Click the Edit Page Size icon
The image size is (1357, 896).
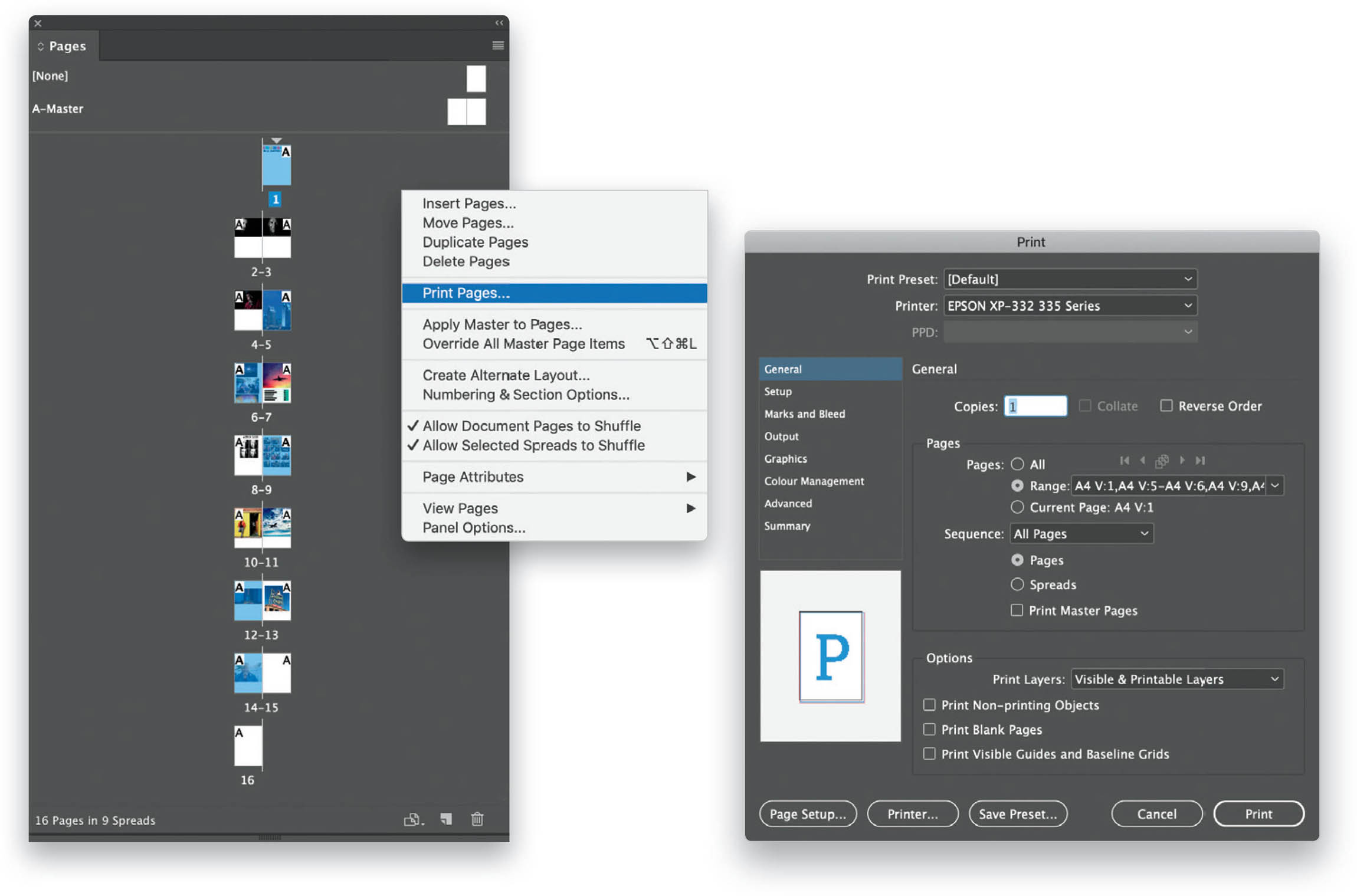click(x=413, y=819)
